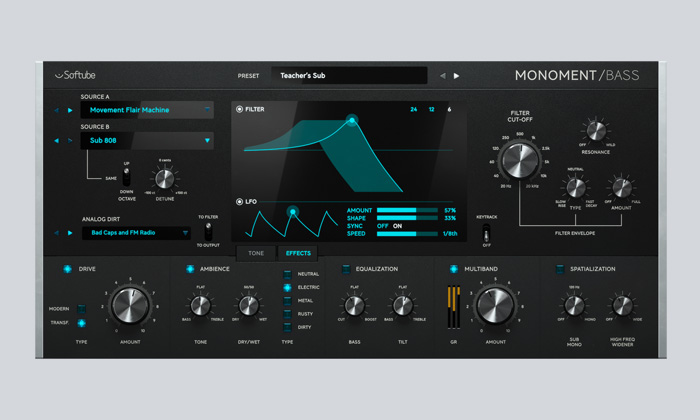Toggle the Multiband section power
Viewport: 700px width, 420px height.
point(454,269)
